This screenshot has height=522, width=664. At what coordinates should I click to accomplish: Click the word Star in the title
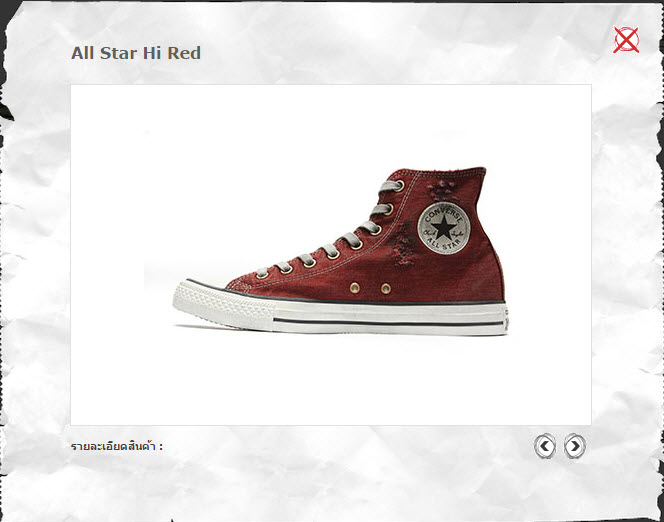click(119, 53)
